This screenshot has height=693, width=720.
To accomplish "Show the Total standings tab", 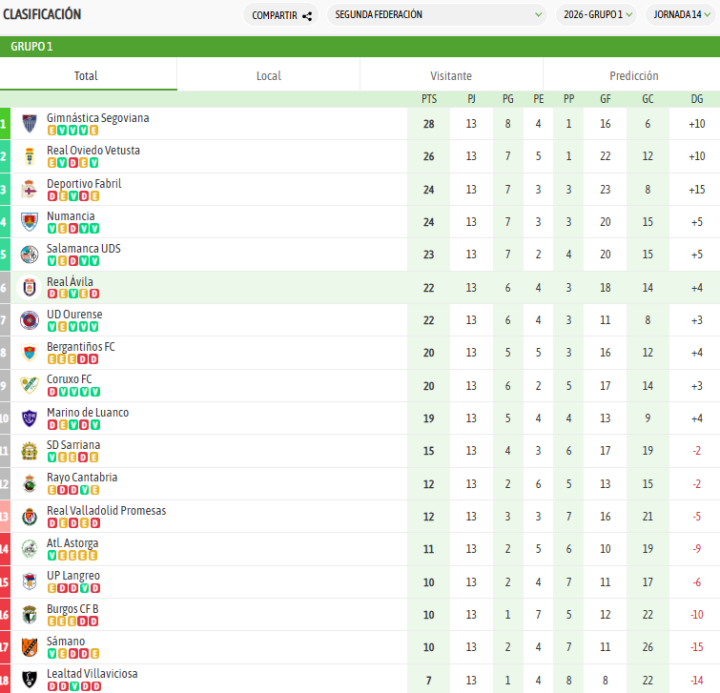I will tap(86, 76).
